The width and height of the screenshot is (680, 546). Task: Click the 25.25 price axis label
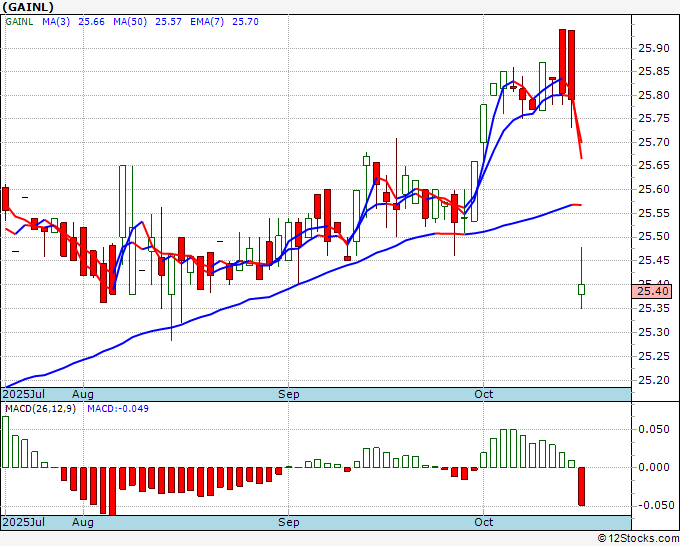point(654,356)
